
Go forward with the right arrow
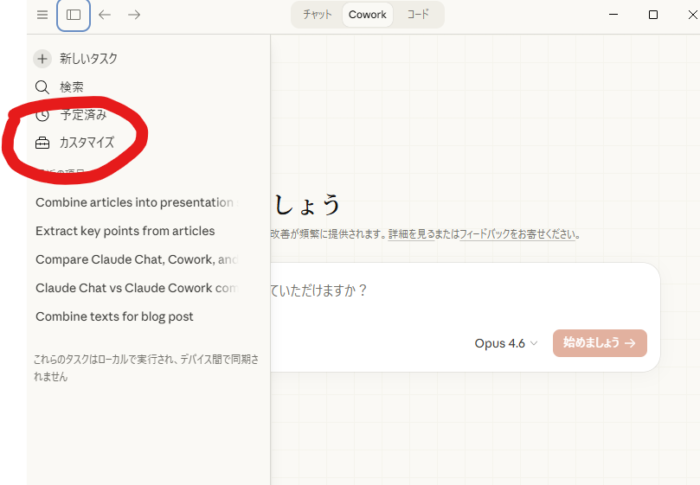pos(134,15)
